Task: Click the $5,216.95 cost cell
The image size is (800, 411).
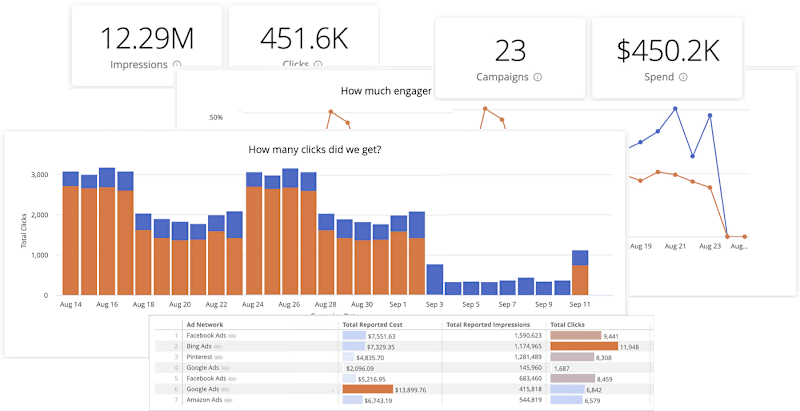Action: click(371, 379)
